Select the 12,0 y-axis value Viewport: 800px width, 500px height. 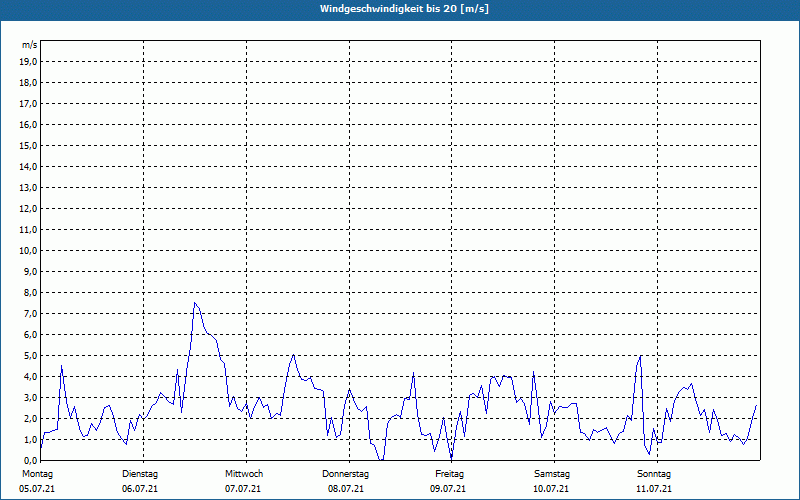click(27, 209)
